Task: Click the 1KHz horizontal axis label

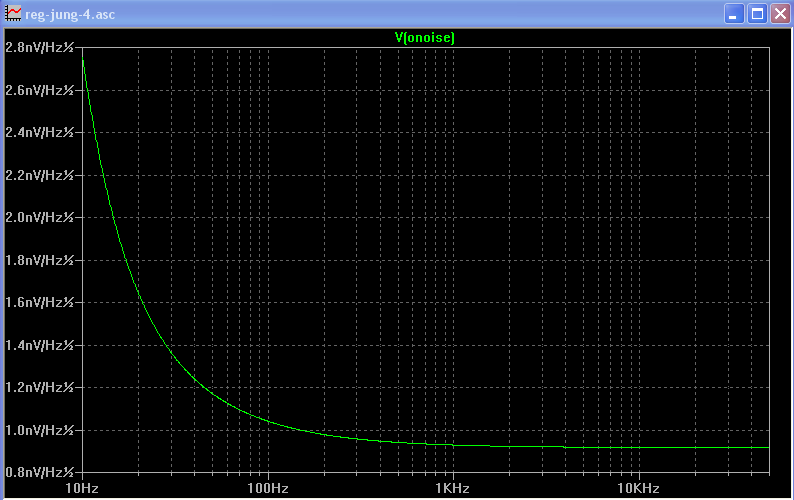Action: (x=453, y=488)
